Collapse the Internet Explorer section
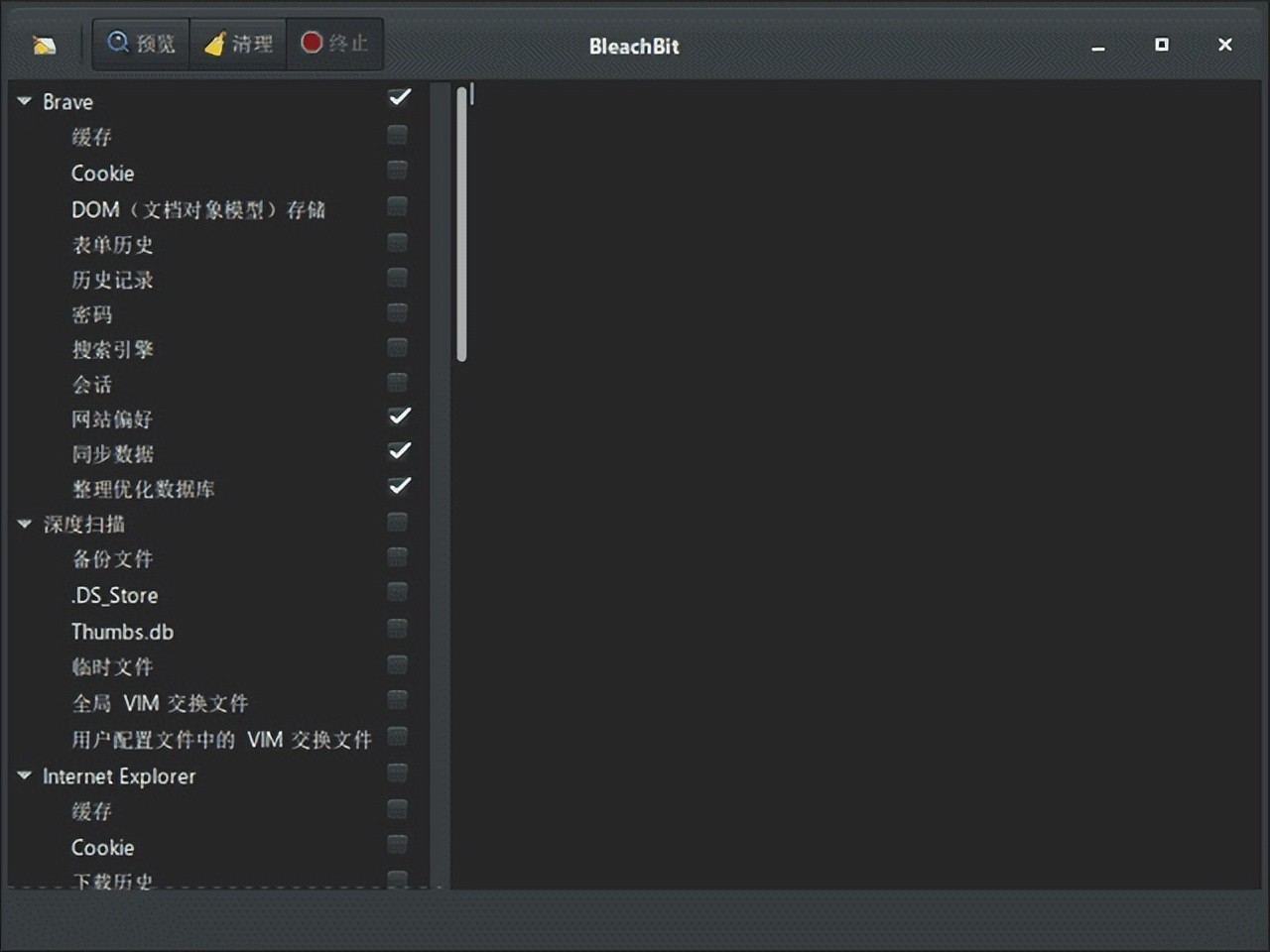 24,776
